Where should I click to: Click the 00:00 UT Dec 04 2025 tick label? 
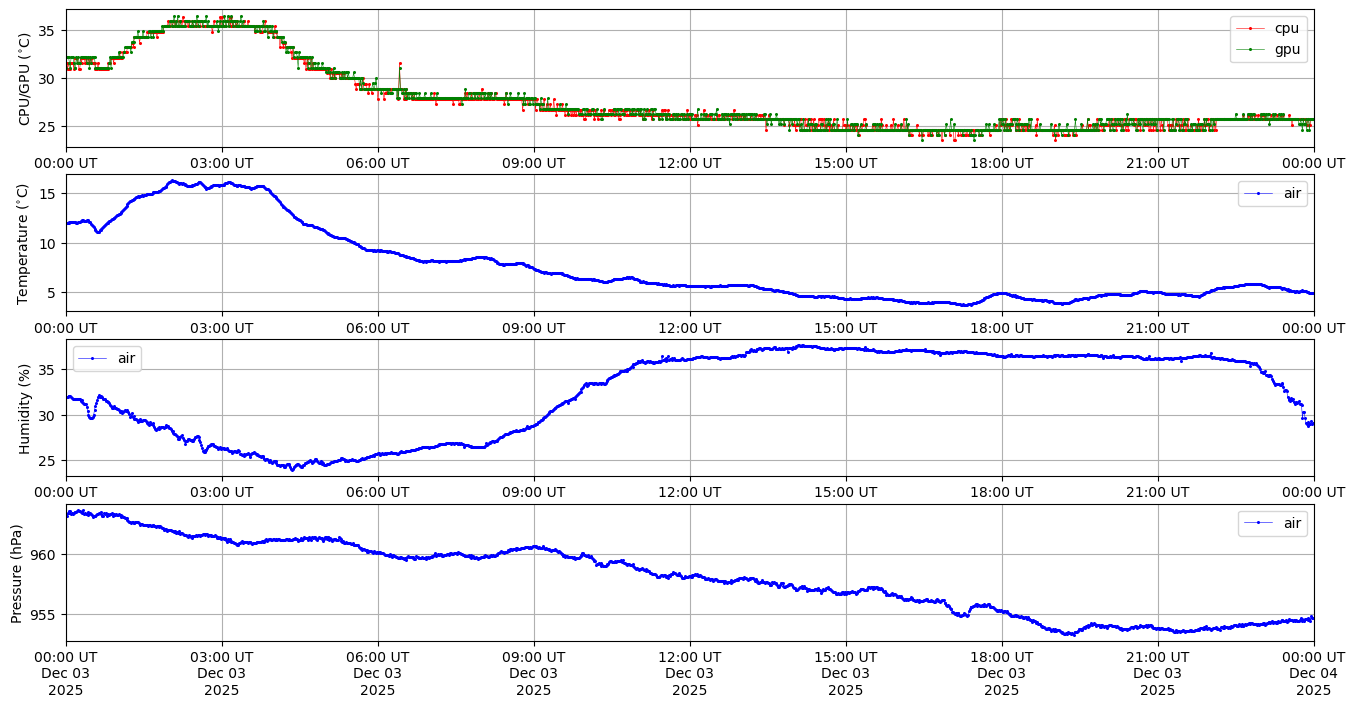coord(1313,674)
